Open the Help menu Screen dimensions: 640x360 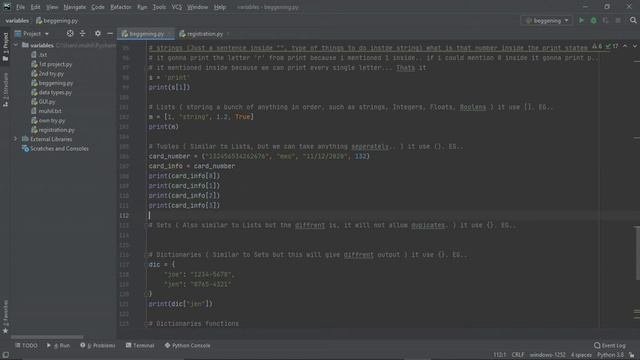(x=220, y=7)
